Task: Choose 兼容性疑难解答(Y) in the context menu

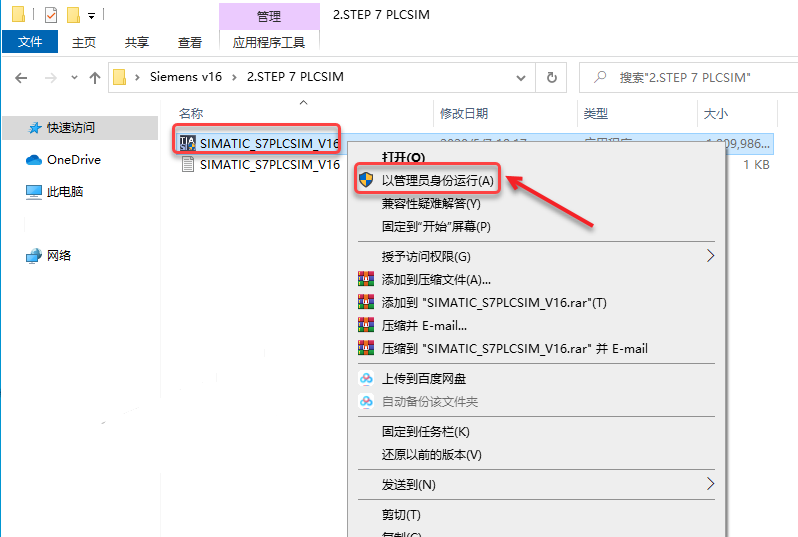Action: pyautogui.click(x=431, y=204)
